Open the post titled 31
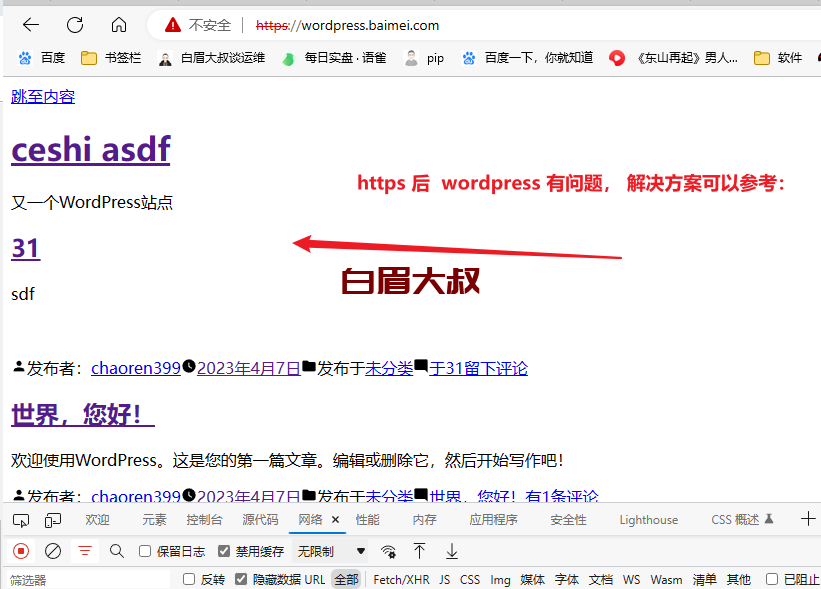This screenshot has width=821, height=589. [26, 248]
